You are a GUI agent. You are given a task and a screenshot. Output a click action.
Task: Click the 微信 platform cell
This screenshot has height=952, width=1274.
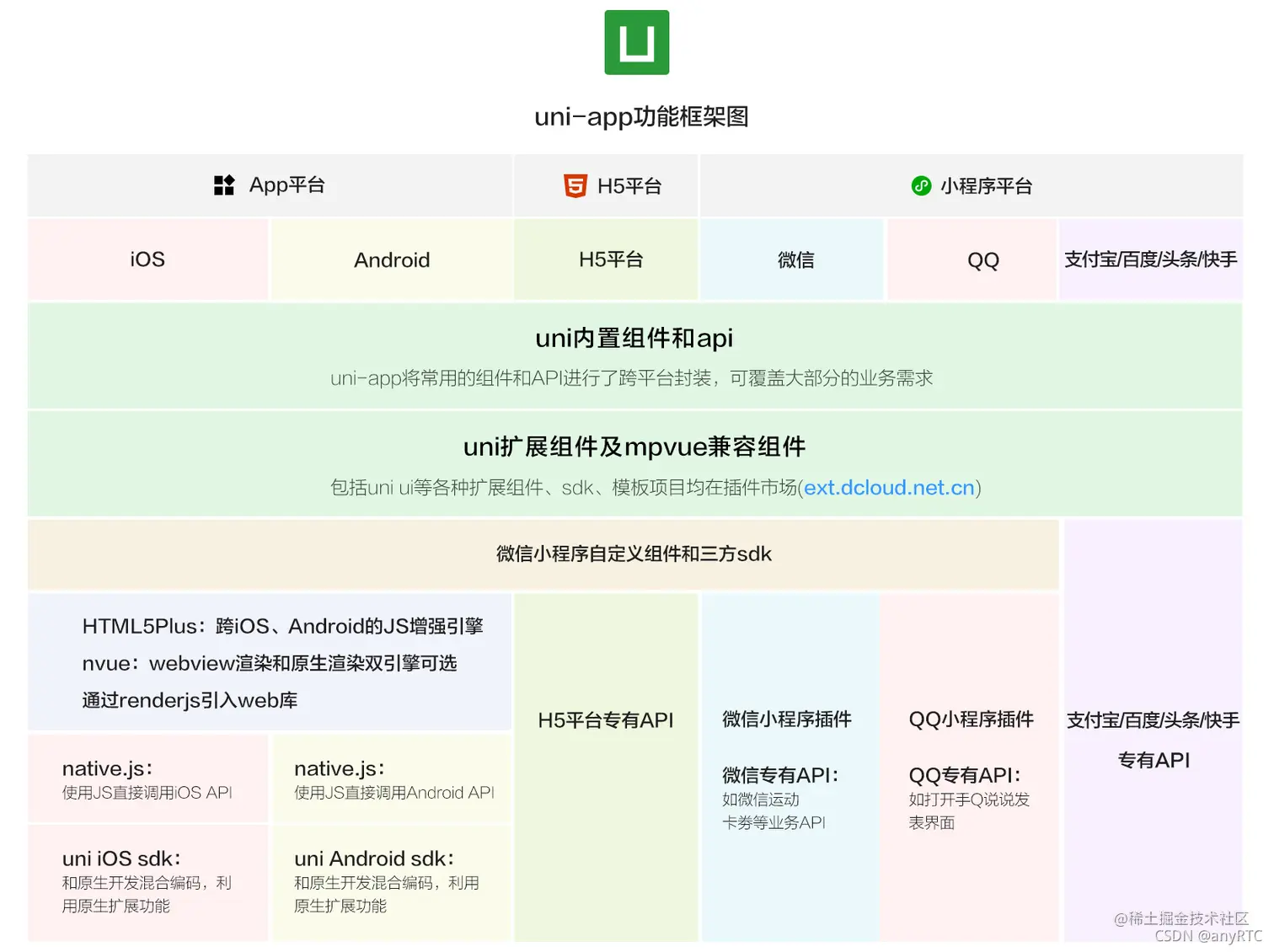point(793,259)
